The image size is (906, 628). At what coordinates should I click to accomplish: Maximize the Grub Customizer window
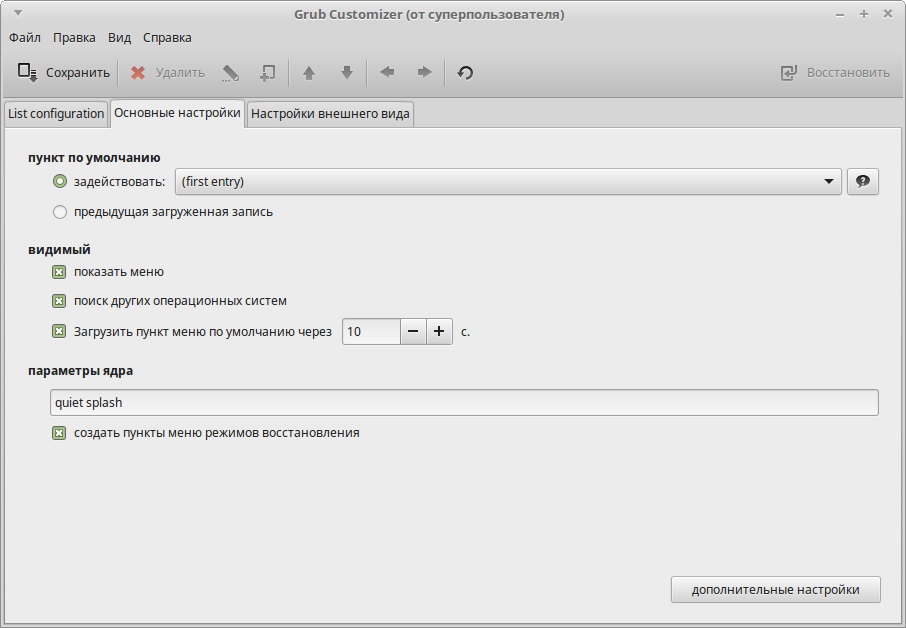864,14
